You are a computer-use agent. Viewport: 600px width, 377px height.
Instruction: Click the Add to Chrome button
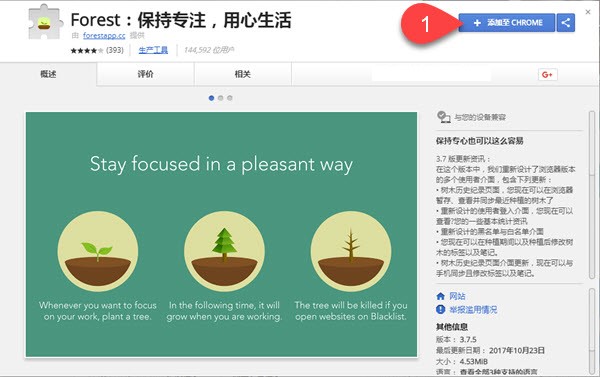coord(507,23)
